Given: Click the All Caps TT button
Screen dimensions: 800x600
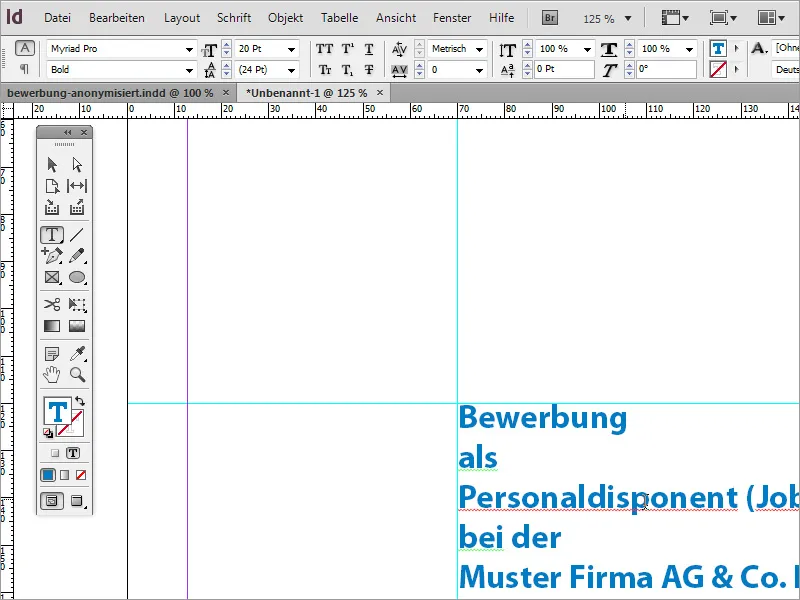Looking at the screenshot, I should (x=324, y=49).
